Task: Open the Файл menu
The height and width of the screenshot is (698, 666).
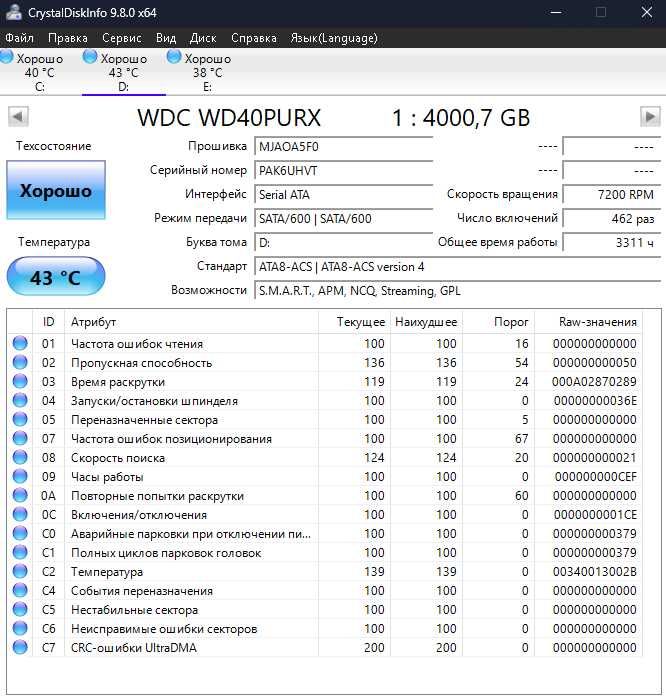Action: coord(19,38)
